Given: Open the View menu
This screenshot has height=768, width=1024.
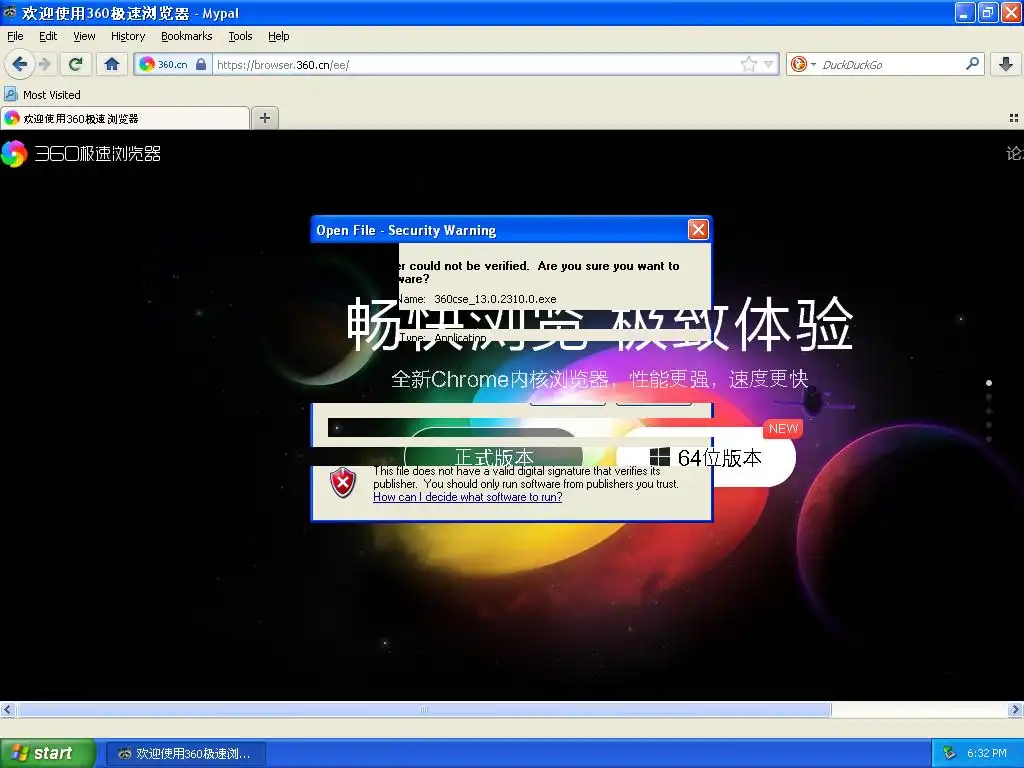Looking at the screenshot, I should [84, 36].
